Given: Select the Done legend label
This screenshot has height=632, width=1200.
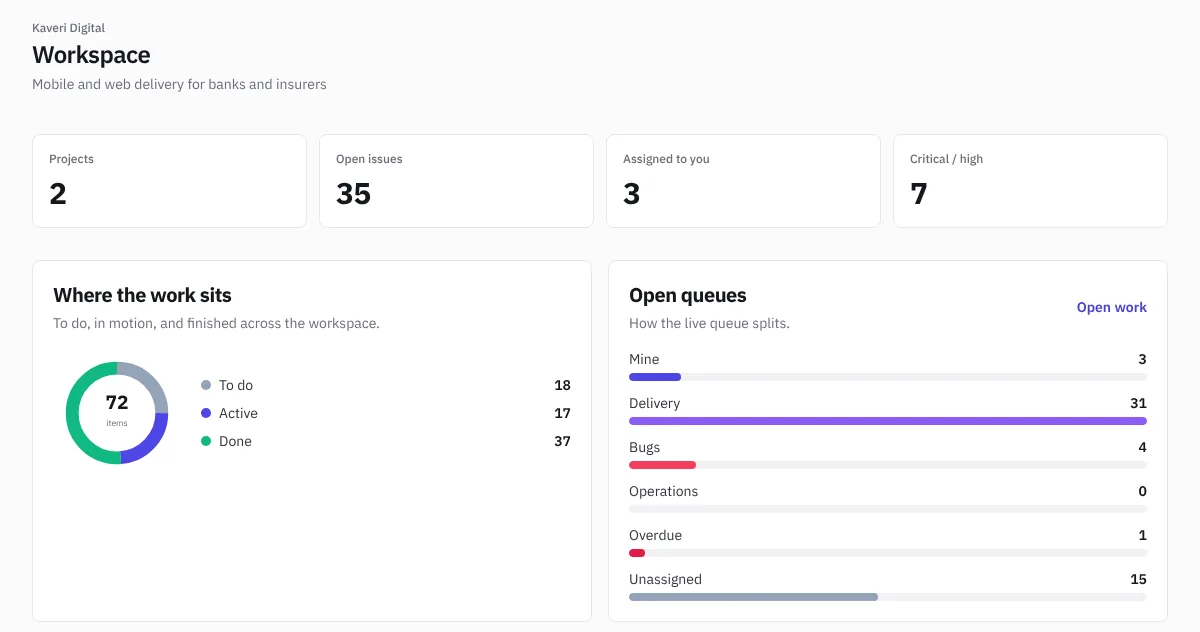Looking at the screenshot, I should coord(235,441).
